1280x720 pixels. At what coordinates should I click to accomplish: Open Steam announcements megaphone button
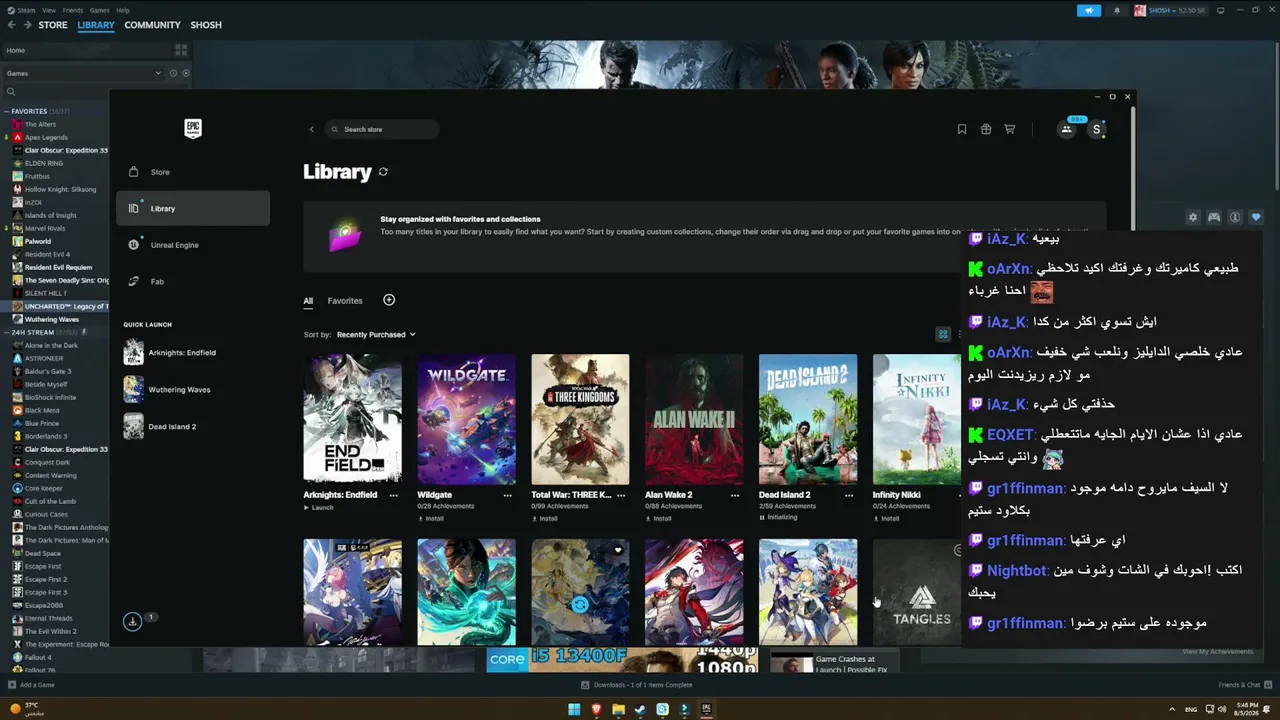point(1089,11)
